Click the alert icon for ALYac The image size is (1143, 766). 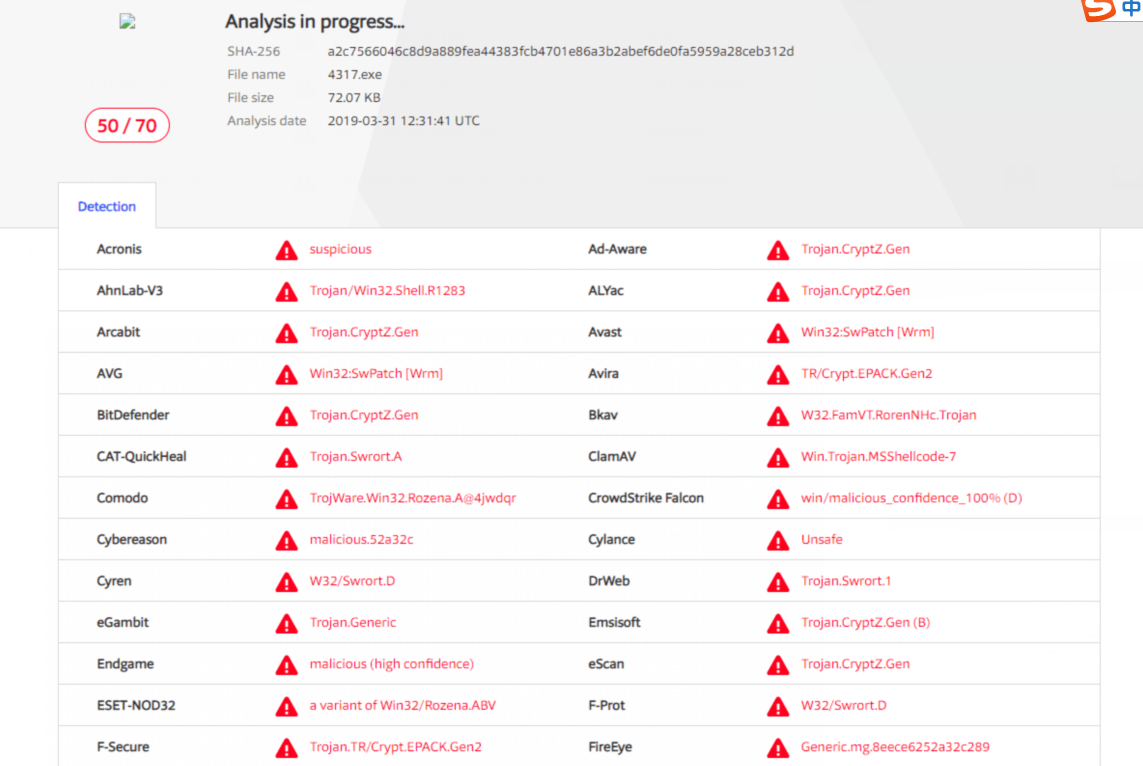pyautogui.click(x=778, y=292)
